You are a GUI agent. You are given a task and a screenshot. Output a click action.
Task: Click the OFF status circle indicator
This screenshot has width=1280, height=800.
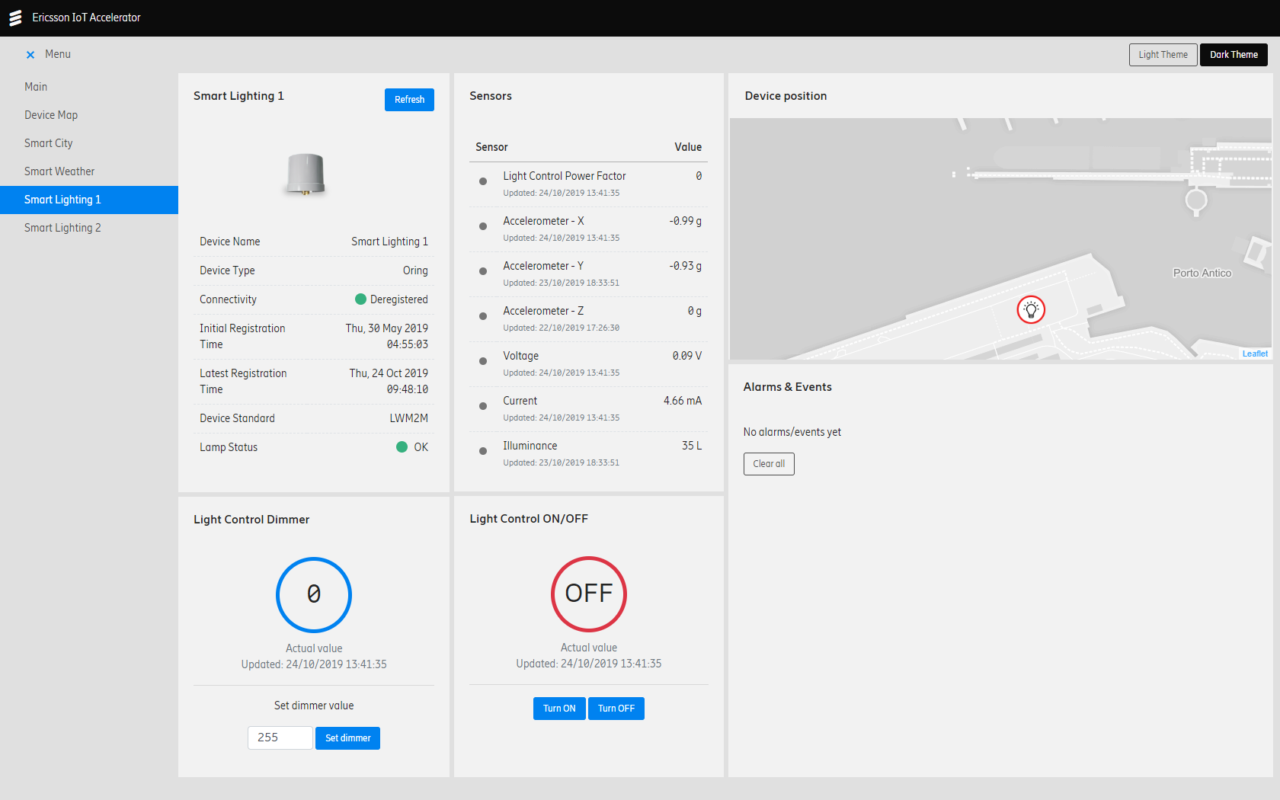pos(588,594)
